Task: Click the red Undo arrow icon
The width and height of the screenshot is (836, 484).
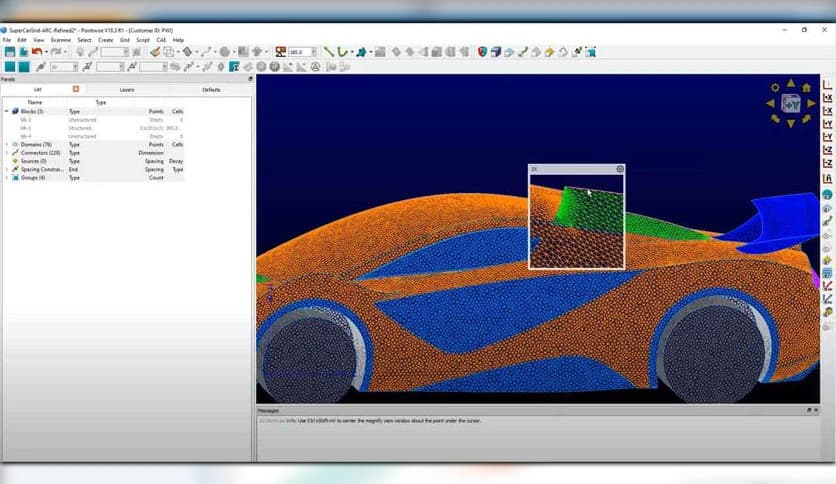Action: point(37,52)
